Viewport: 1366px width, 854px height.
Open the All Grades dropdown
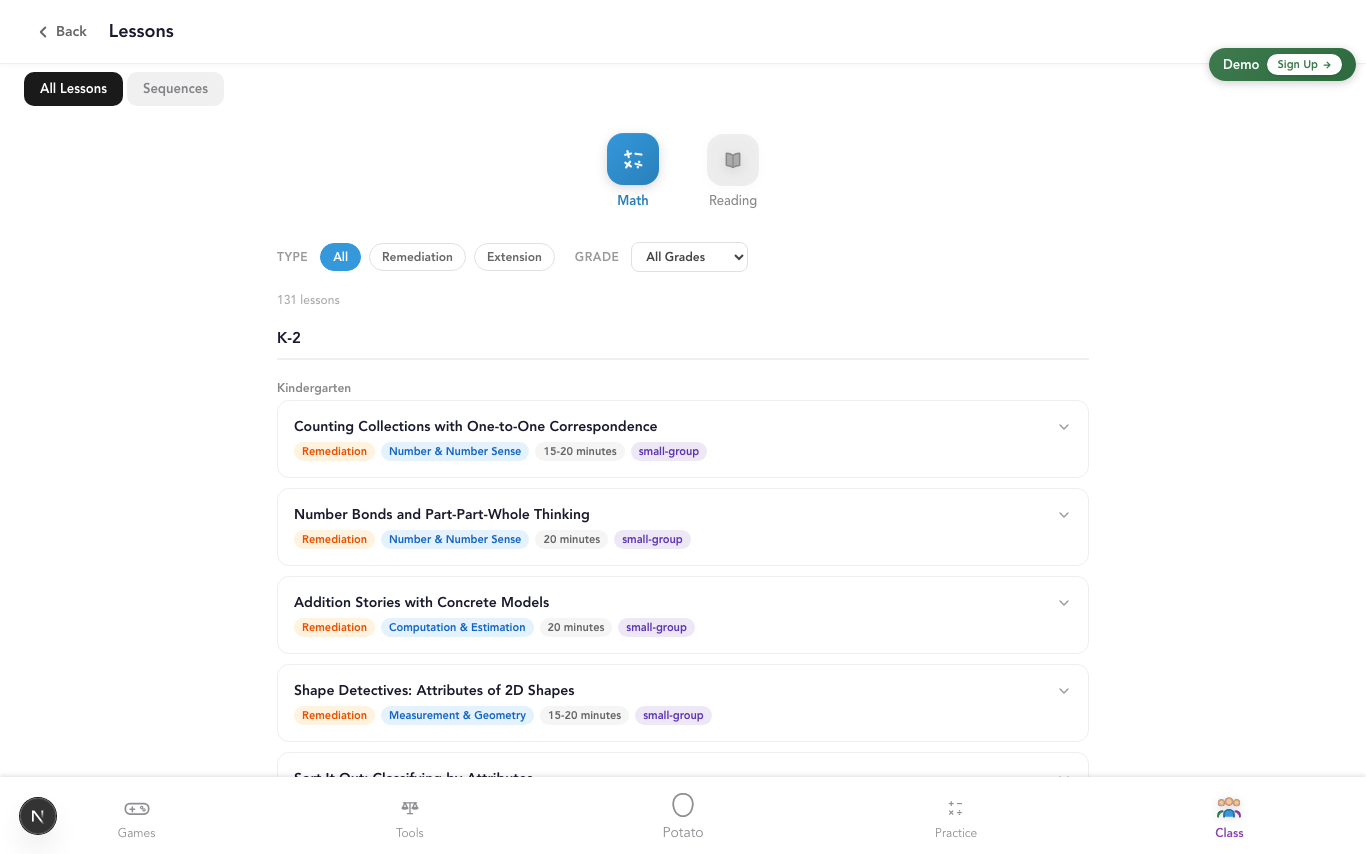(689, 257)
